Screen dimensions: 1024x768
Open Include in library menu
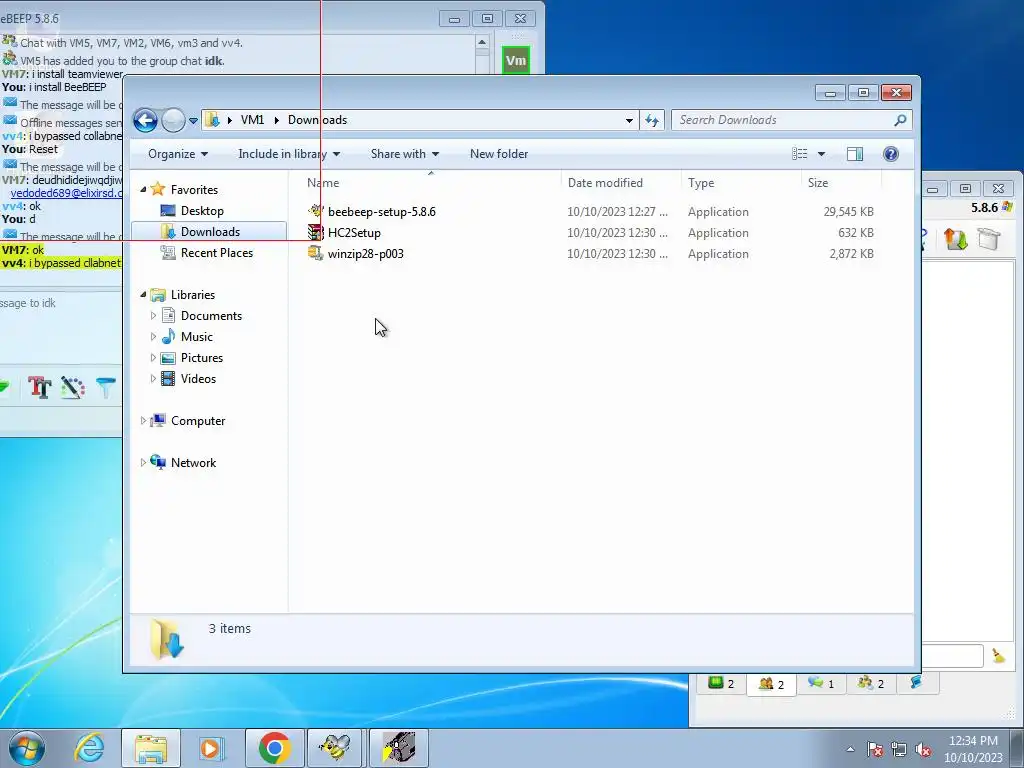[x=289, y=154]
